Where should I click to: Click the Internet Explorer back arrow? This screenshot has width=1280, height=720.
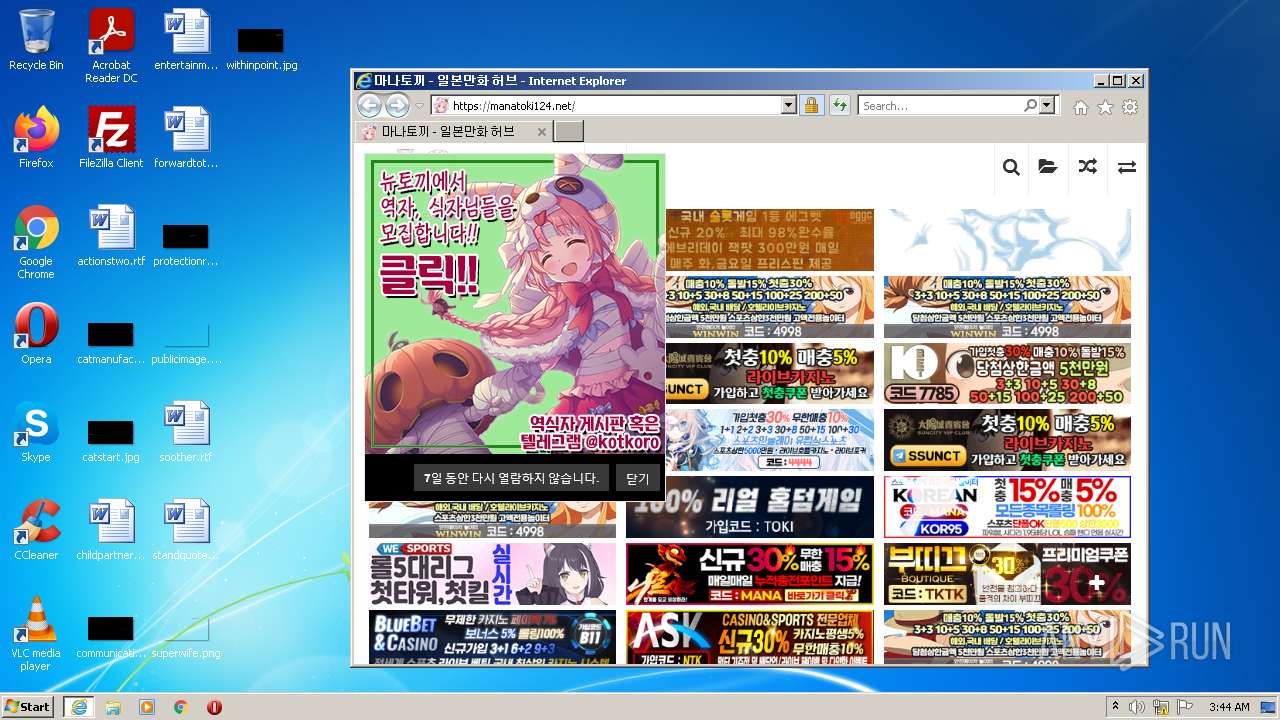(369, 105)
